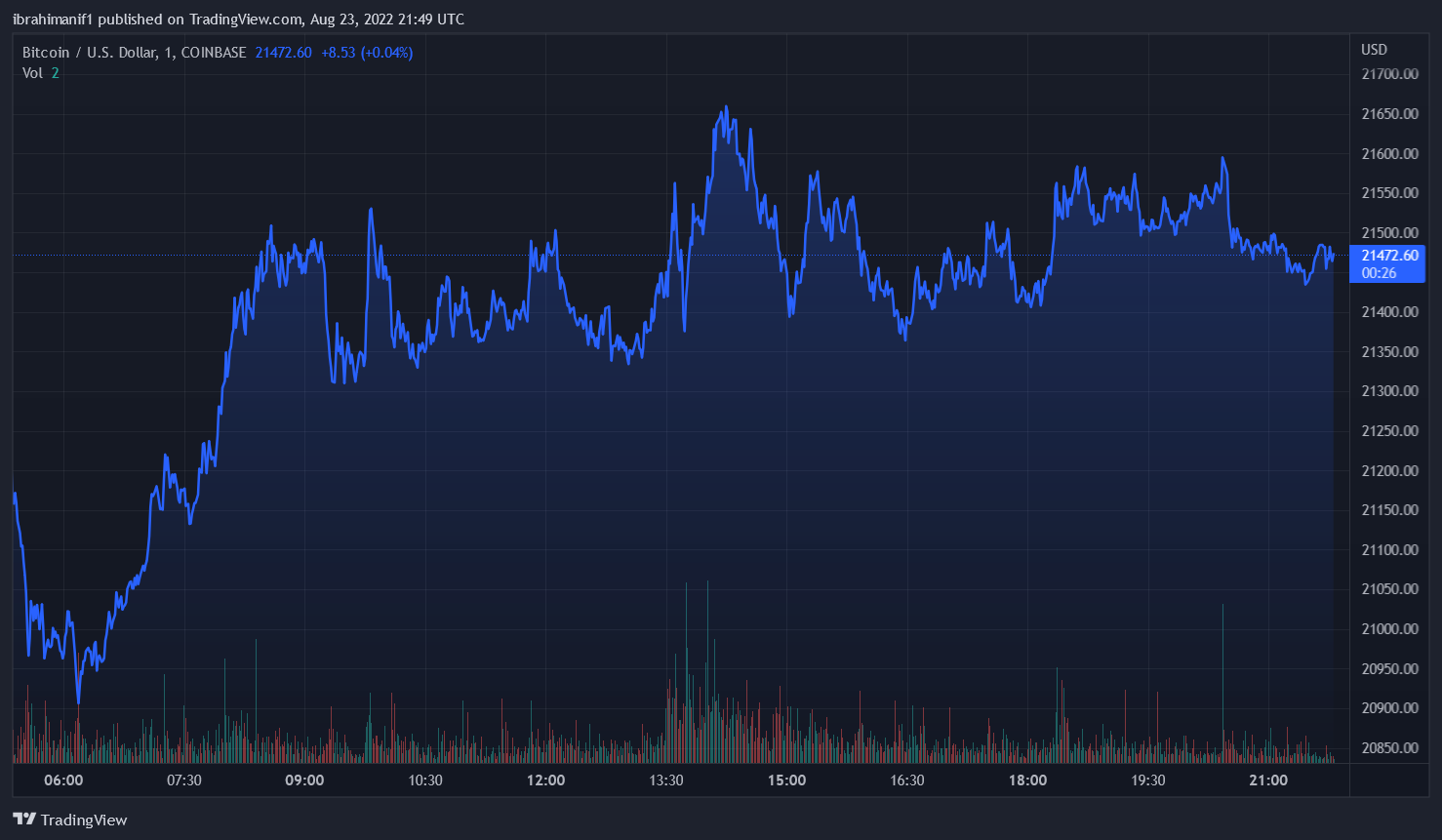Select the 21250.00 level on price axis
This screenshot has height=840, width=1442.
(1389, 431)
